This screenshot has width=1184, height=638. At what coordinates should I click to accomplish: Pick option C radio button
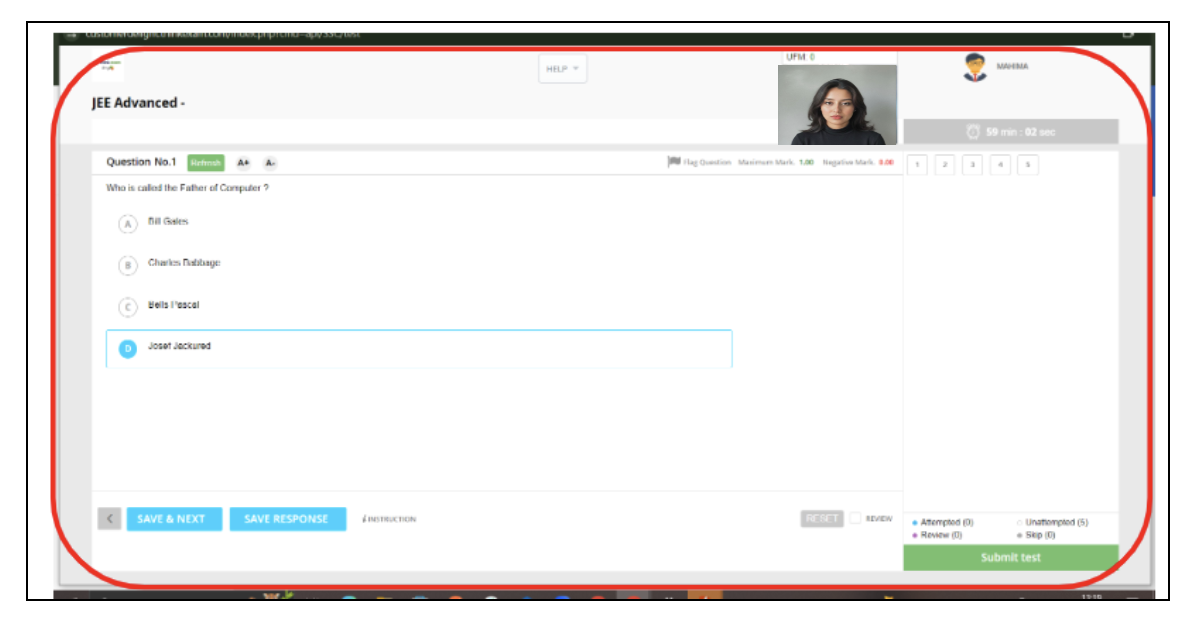127,307
